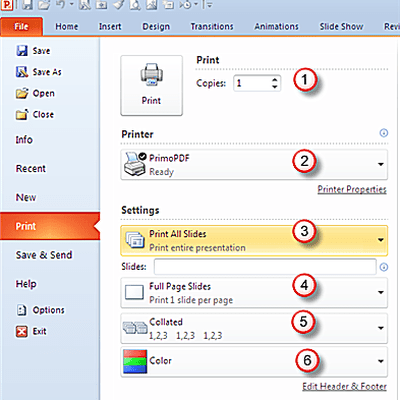Screen dimensions: 400x400
Task: Click the Close folder icon
Action: 22,115
